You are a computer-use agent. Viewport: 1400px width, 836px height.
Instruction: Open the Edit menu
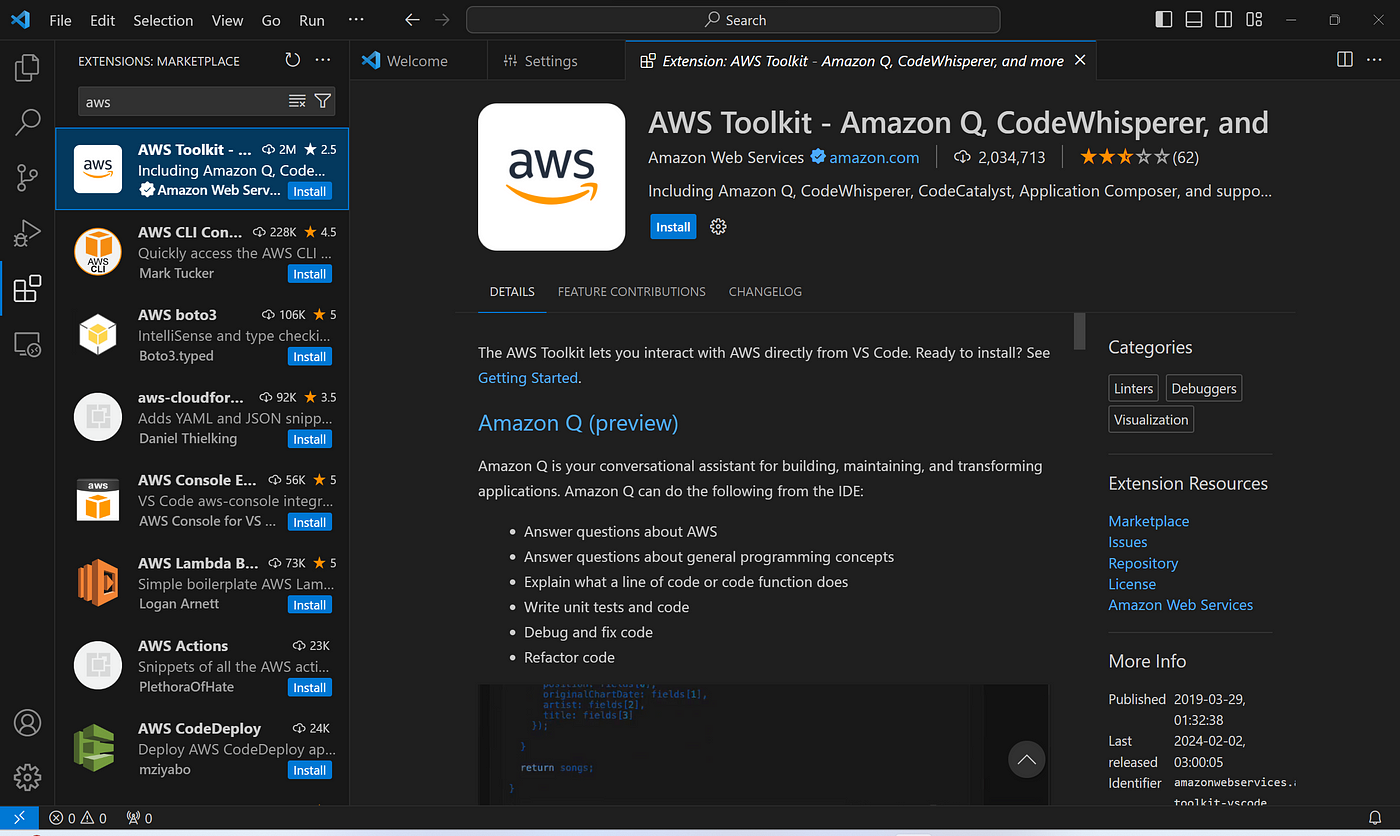tap(102, 20)
